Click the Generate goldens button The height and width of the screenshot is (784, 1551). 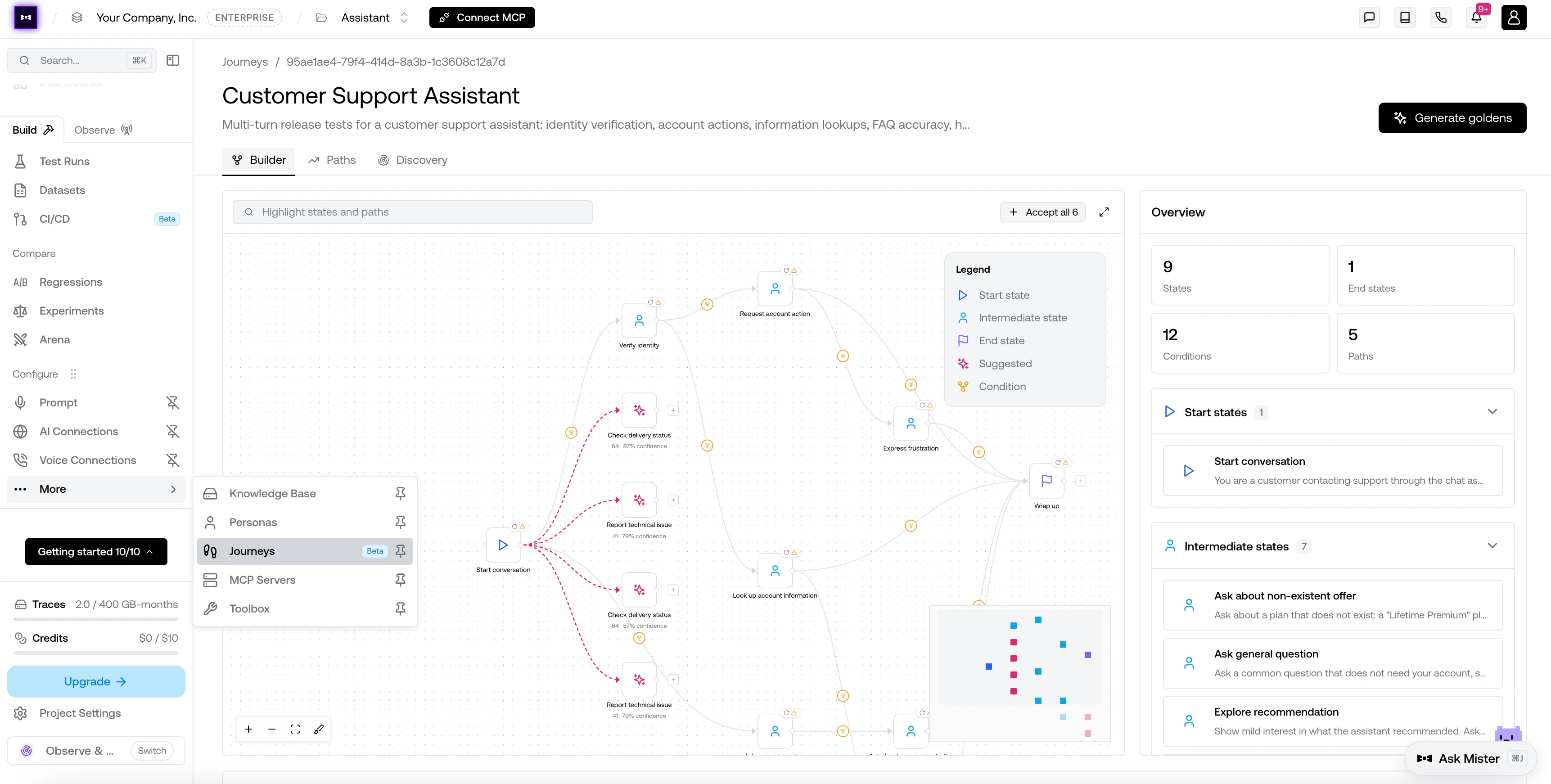pyautogui.click(x=1452, y=118)
